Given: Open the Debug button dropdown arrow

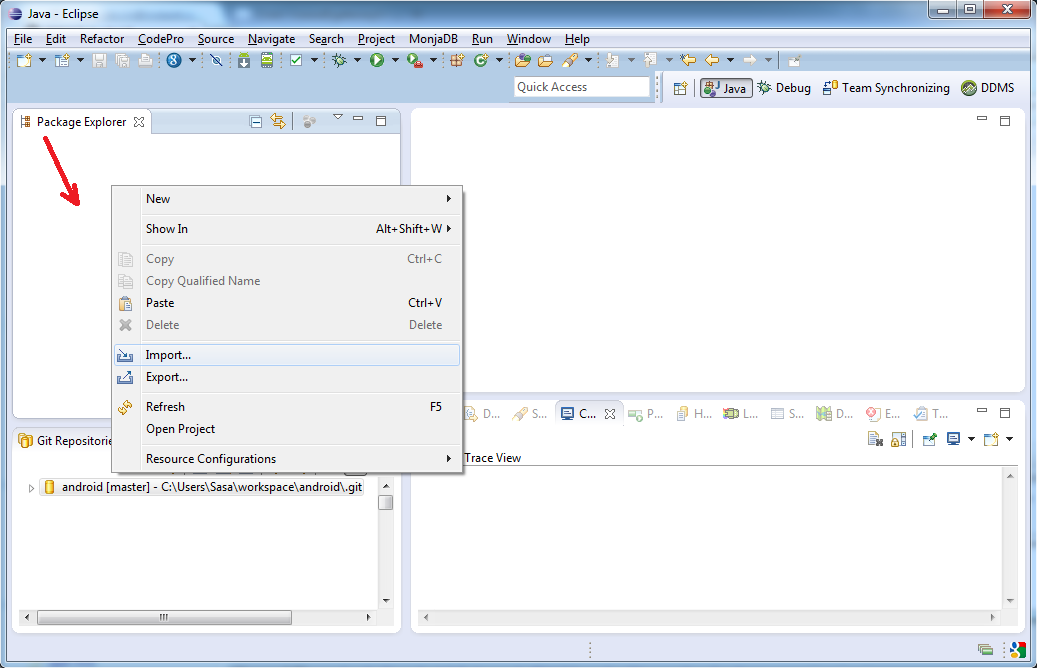Looking at the screenshot, I should tap(357, 60).
